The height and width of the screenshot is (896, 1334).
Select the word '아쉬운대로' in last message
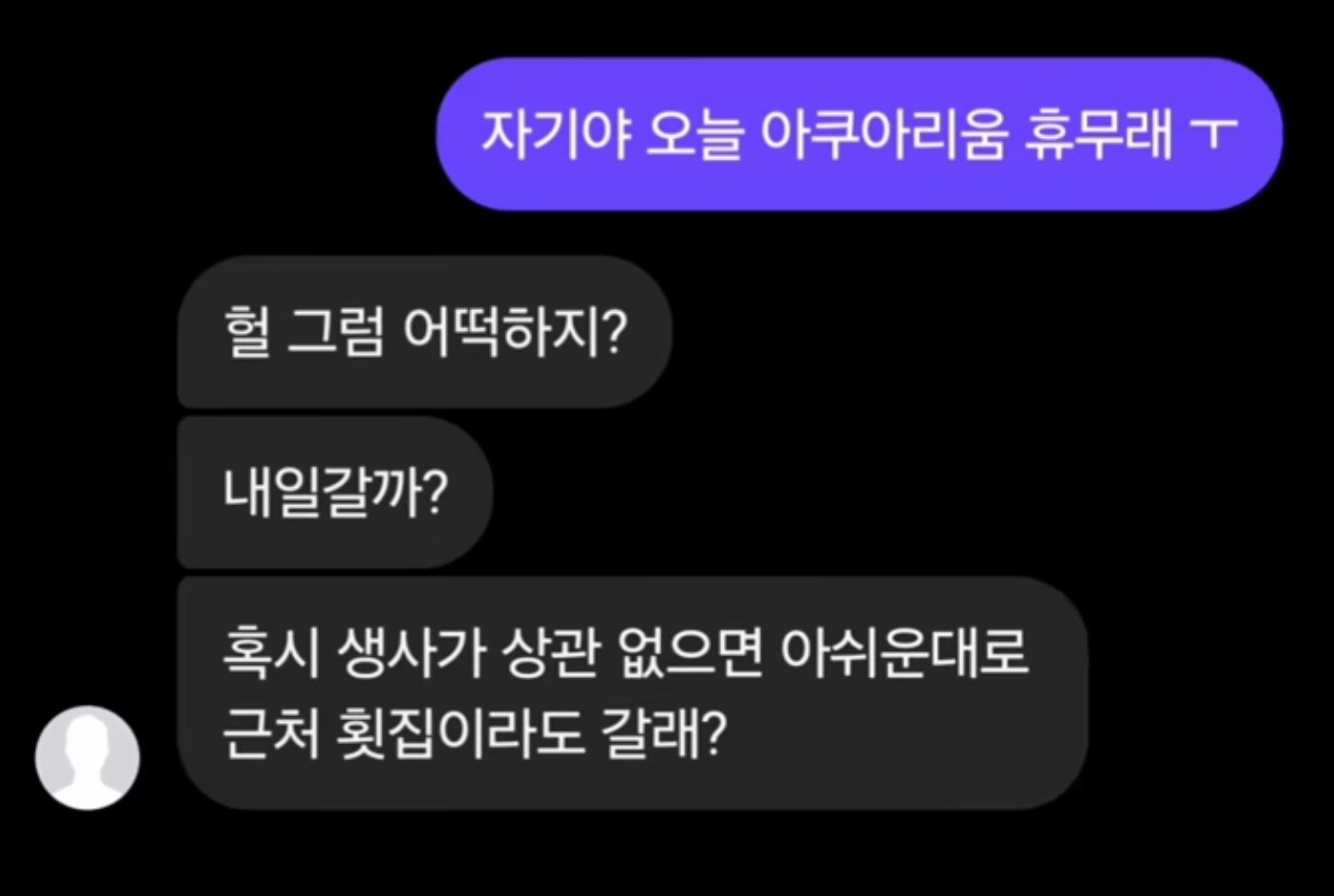905,653
